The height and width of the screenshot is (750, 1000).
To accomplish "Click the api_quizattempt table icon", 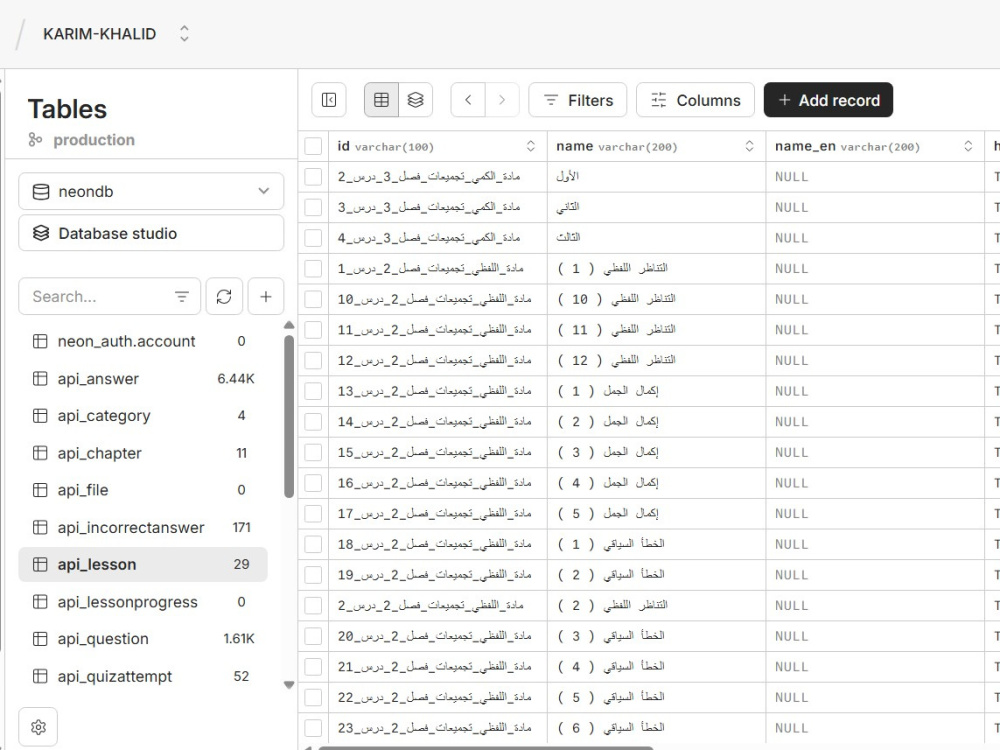I will 40,676.
